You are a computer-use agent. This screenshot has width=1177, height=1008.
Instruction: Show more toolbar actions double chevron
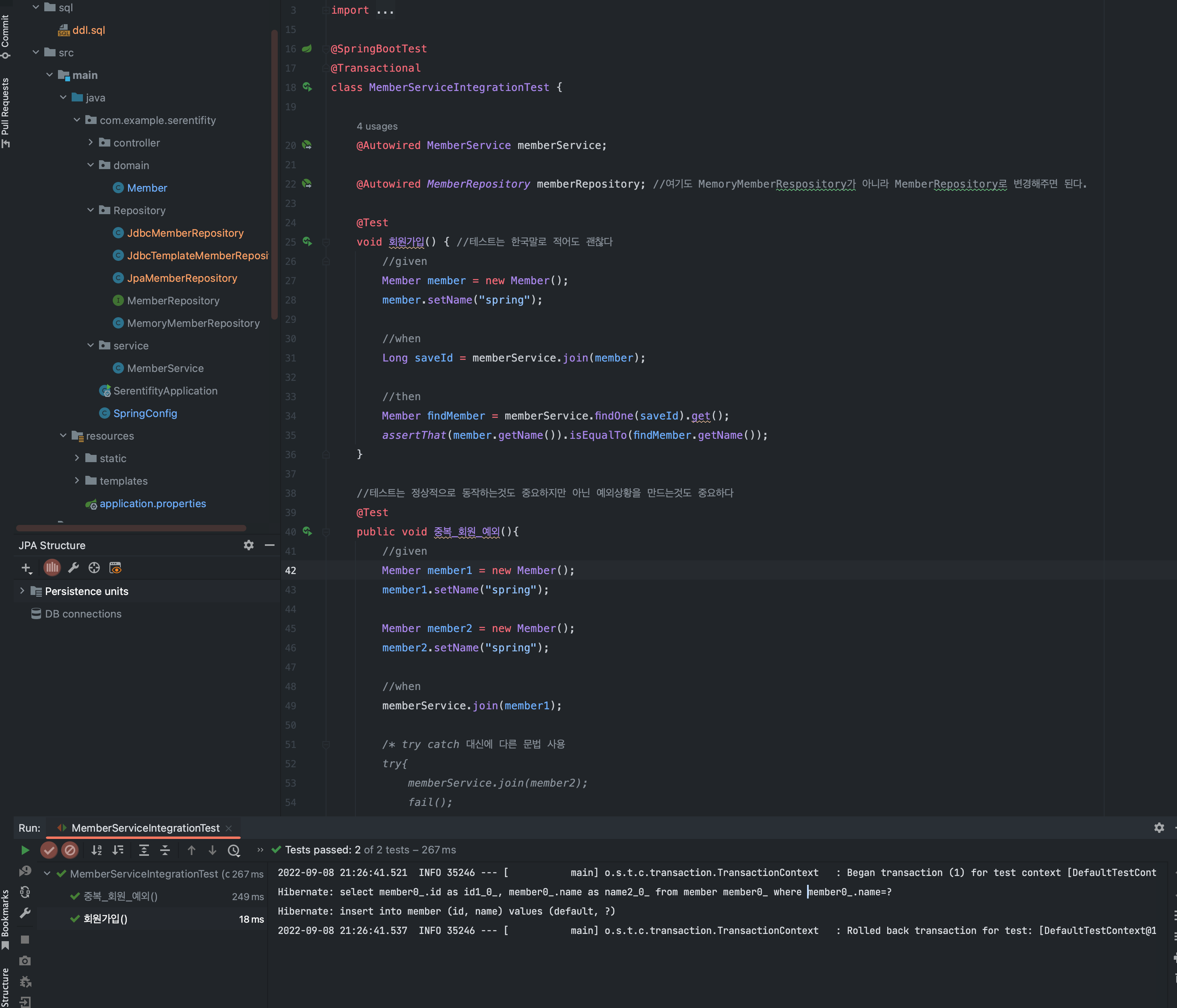[260, 849]
